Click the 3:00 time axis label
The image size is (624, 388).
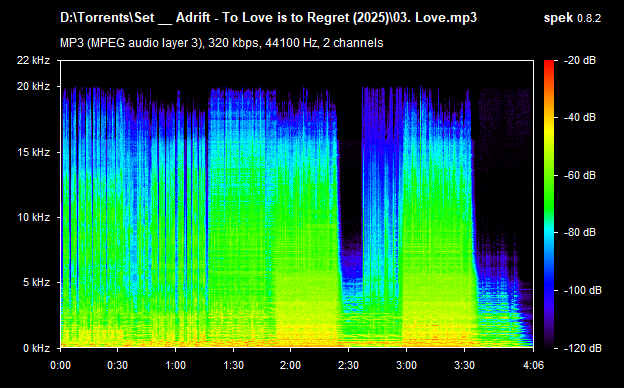point(406,365)
